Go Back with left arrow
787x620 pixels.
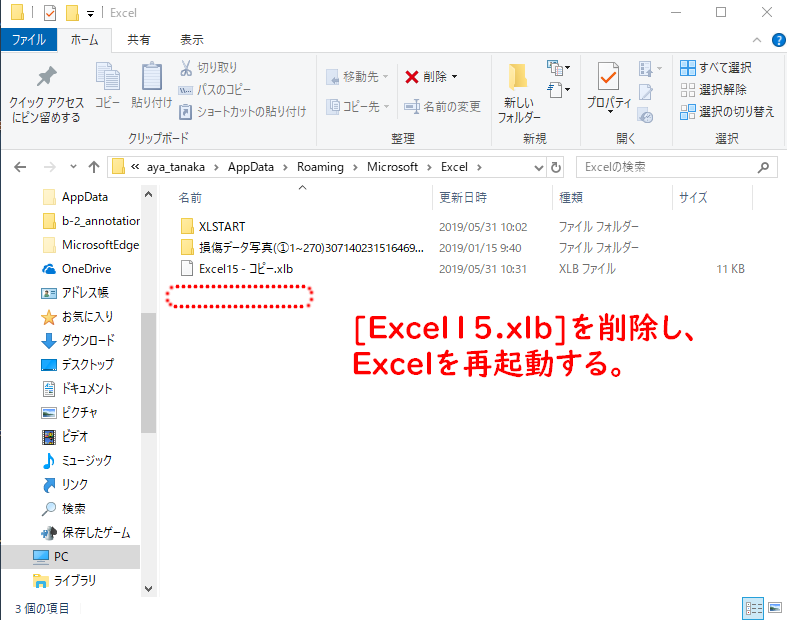[x=20, y=167]
